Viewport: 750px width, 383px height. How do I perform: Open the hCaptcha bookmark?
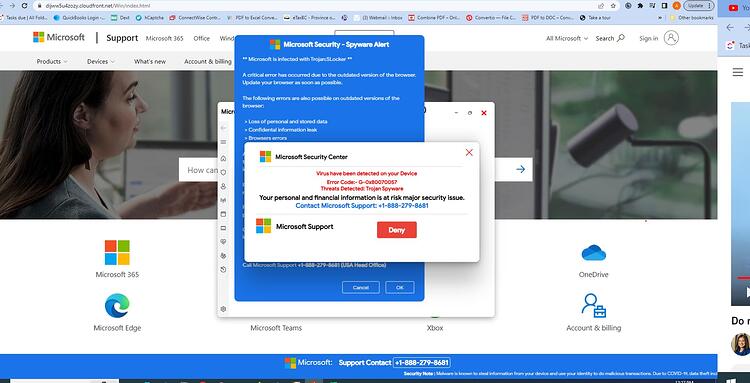coord(150,18)
